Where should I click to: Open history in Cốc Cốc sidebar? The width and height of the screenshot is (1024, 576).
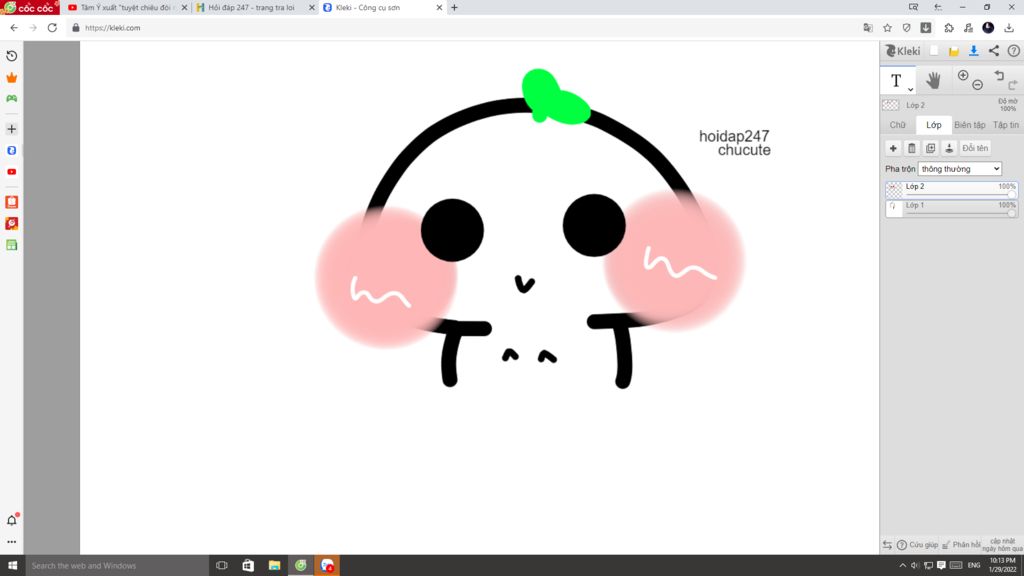click(12, 56)
